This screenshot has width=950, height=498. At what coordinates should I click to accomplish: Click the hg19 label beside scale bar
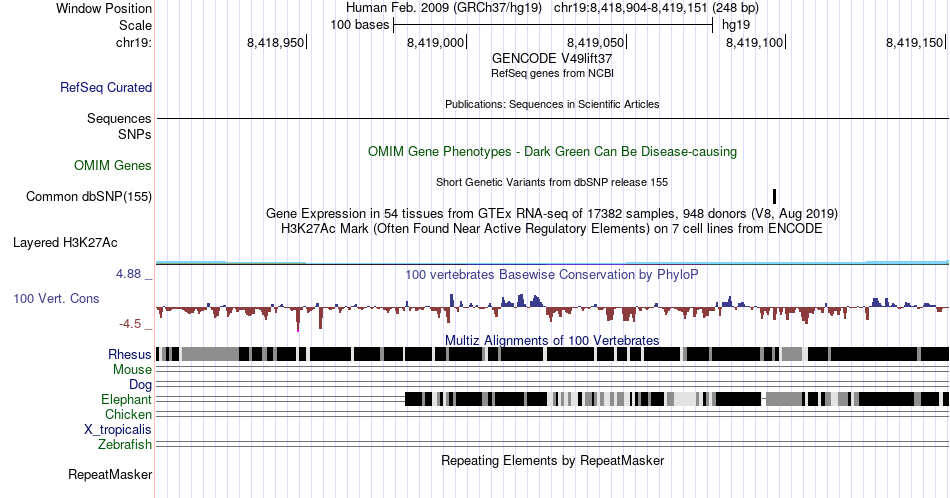(x=736, y=25)
